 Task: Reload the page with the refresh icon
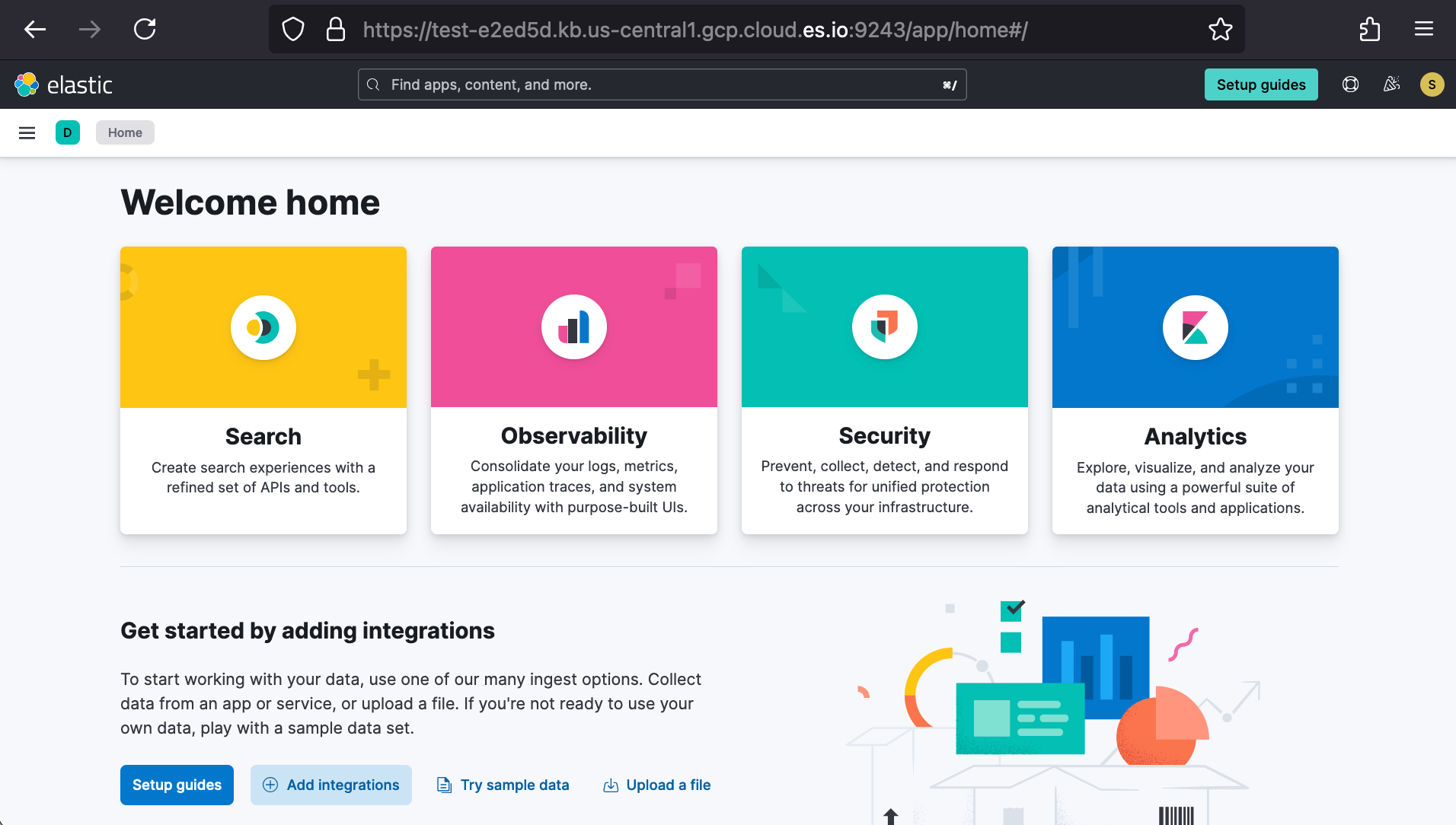coord(145,30)
